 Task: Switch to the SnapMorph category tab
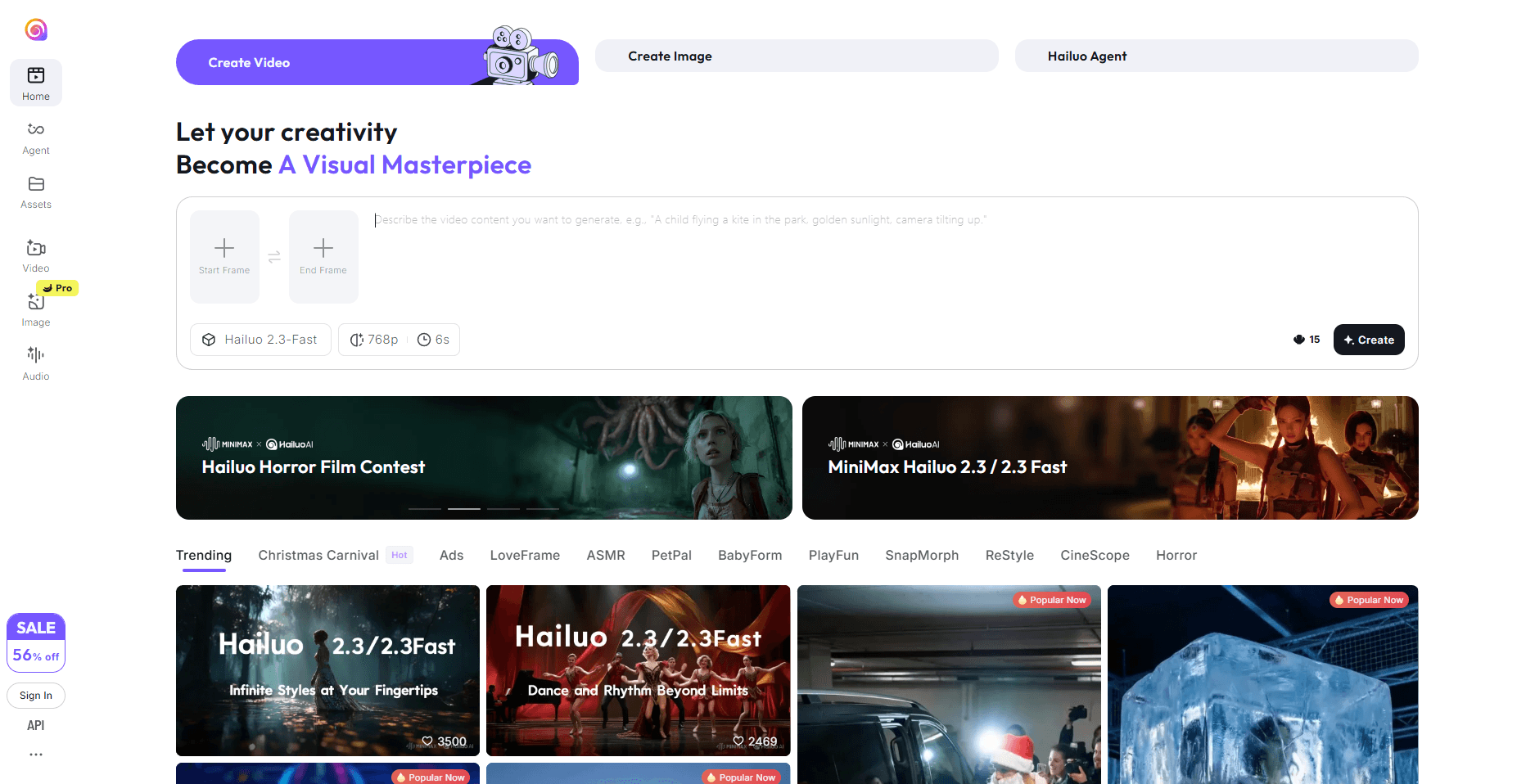(922, 555)
